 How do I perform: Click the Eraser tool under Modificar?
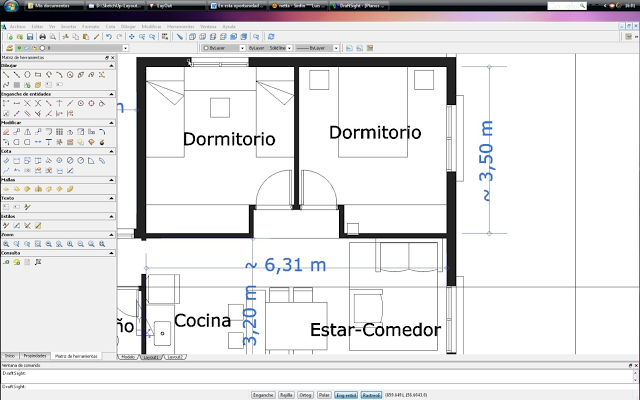[6, 131]
